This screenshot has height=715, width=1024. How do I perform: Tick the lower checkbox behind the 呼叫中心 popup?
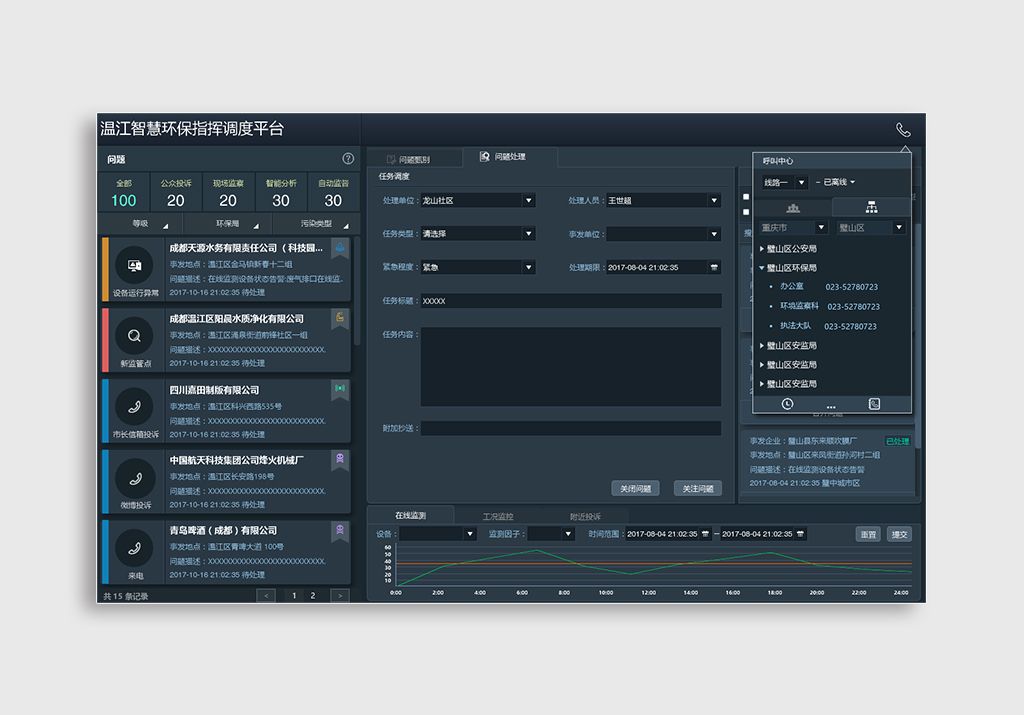click(x=746, y=212)
